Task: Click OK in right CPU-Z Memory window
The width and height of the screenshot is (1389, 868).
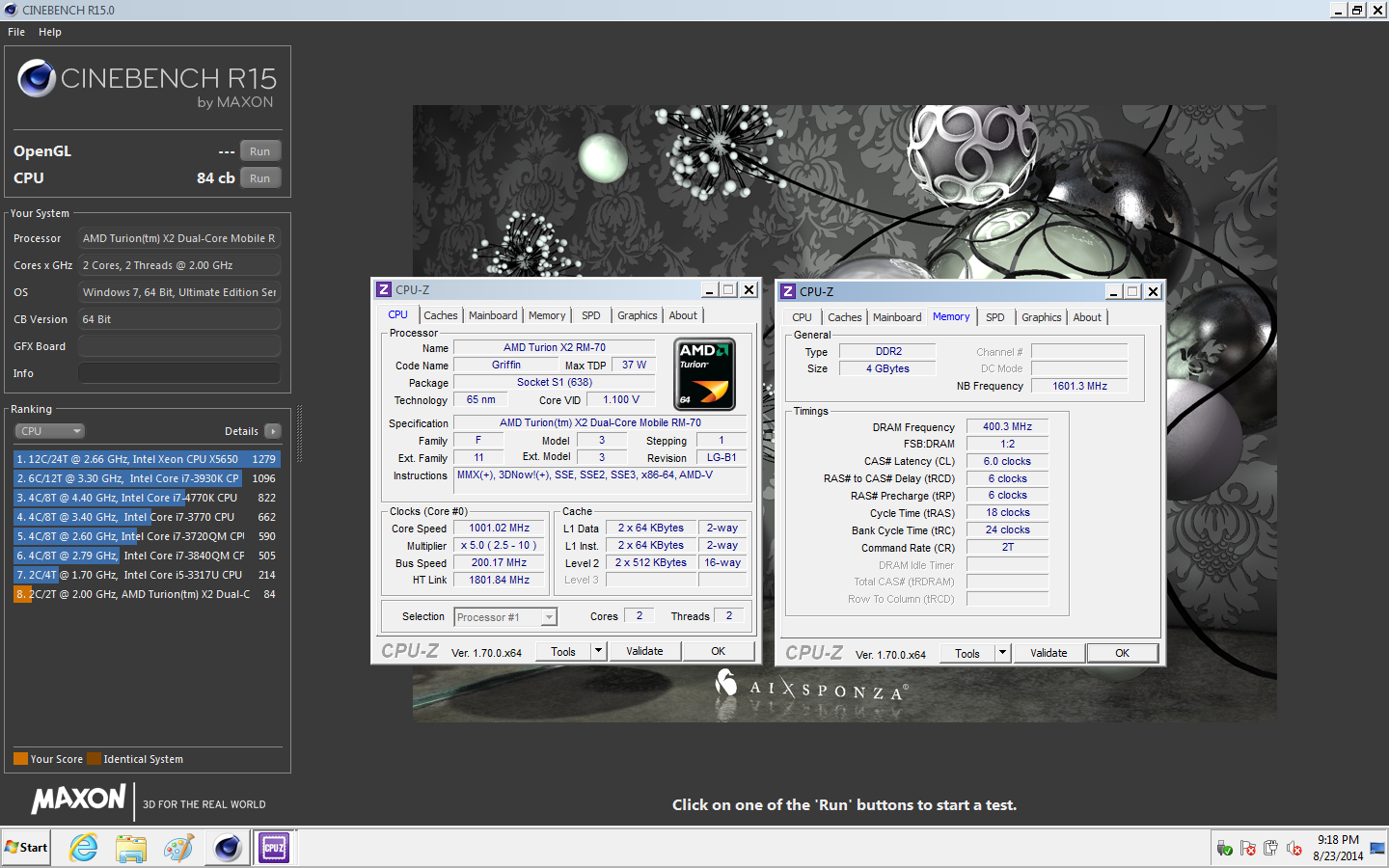Action: [1123, 654]
